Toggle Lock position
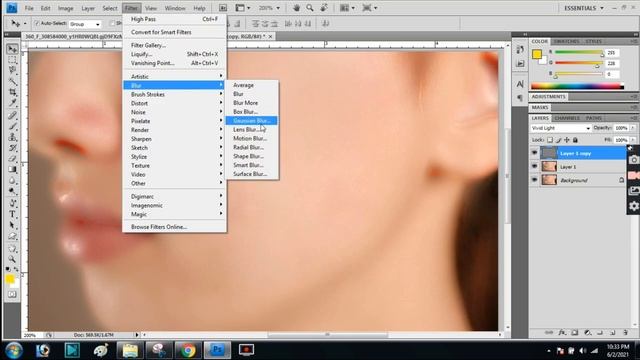This screenshot has width=640, height=360. click(x=567, y=140)
